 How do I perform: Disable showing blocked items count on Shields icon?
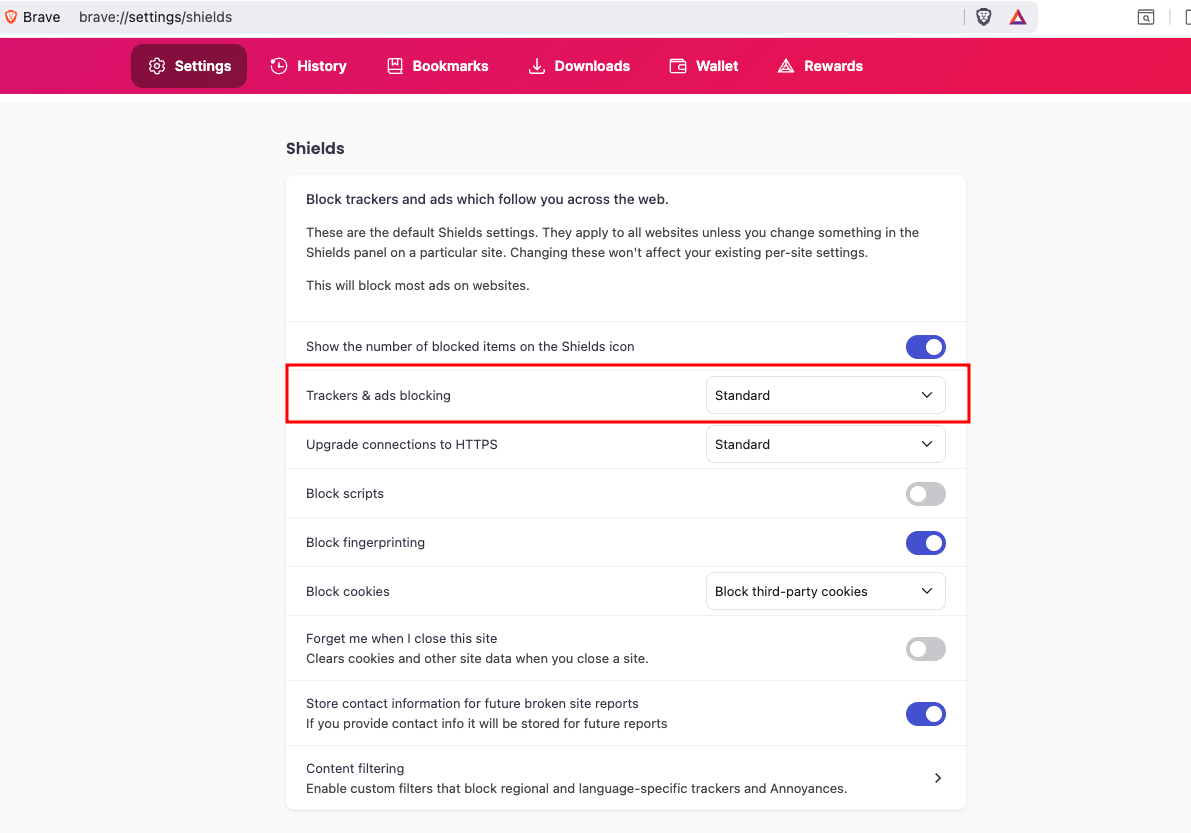coord(925,347)
